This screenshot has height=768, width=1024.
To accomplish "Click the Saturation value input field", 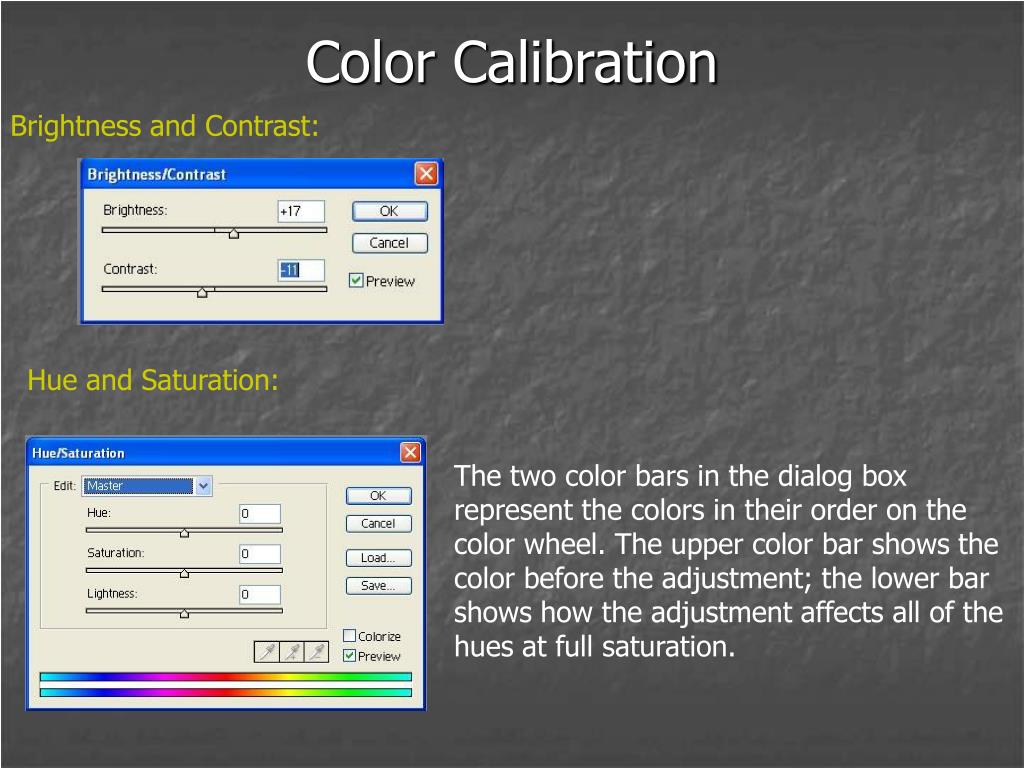I will (260, 554).
